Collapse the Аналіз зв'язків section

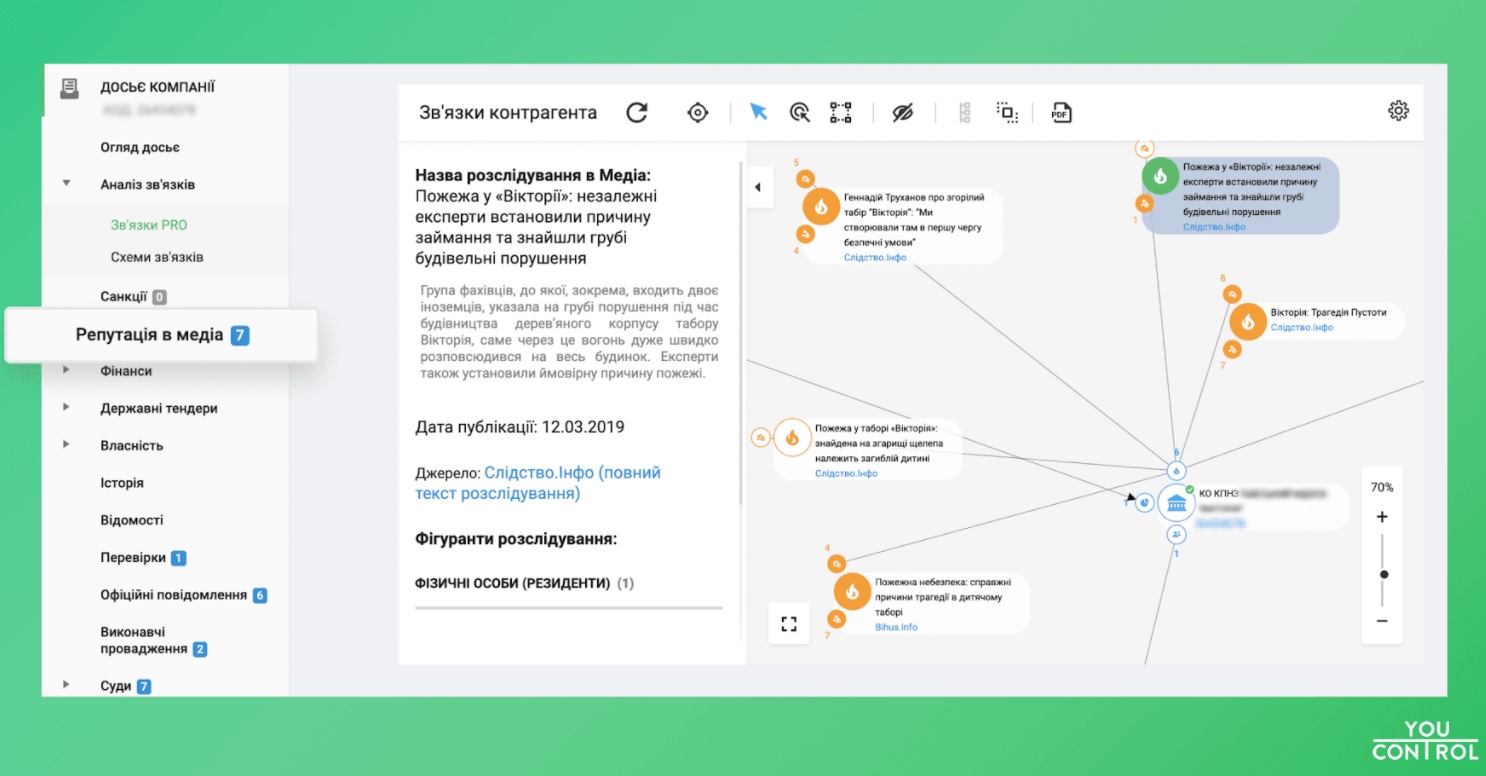coord(67,184)
